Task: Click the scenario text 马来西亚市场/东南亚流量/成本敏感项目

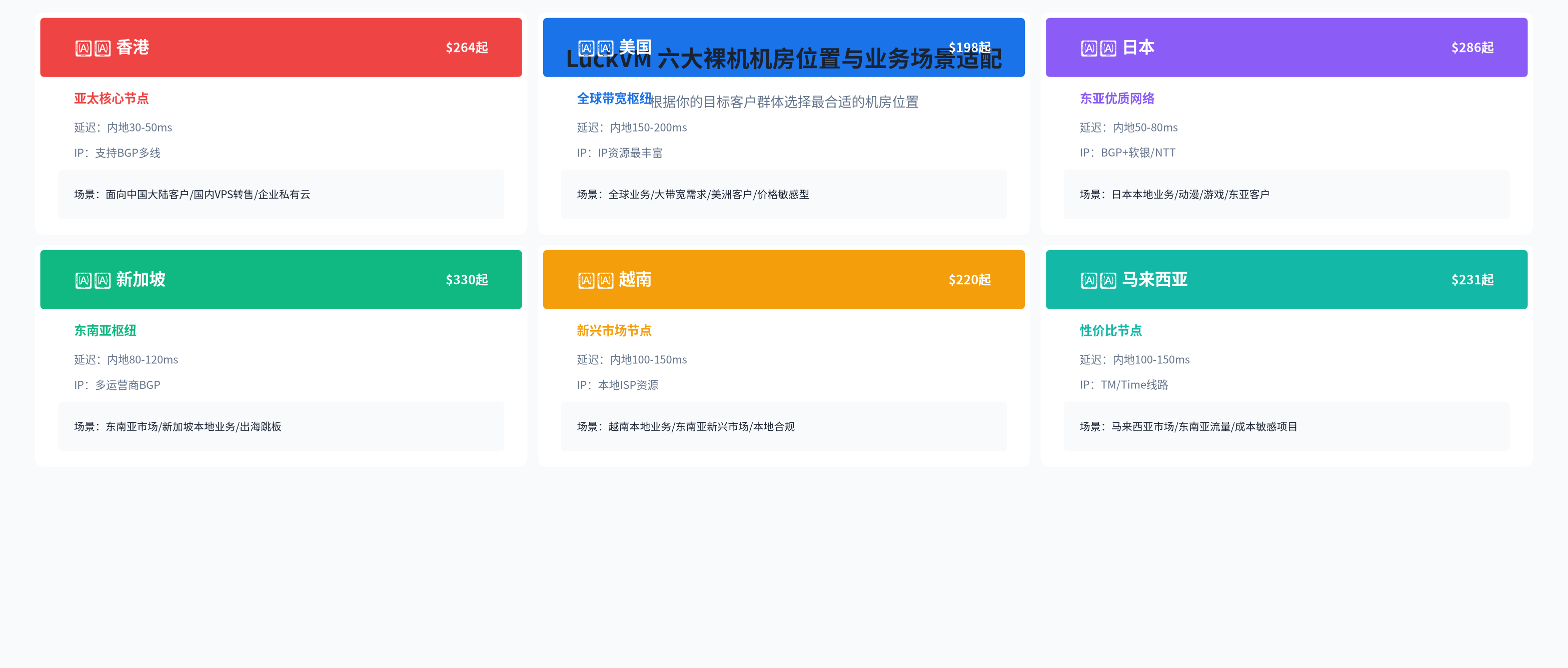Action: [x=1204, y=426]
